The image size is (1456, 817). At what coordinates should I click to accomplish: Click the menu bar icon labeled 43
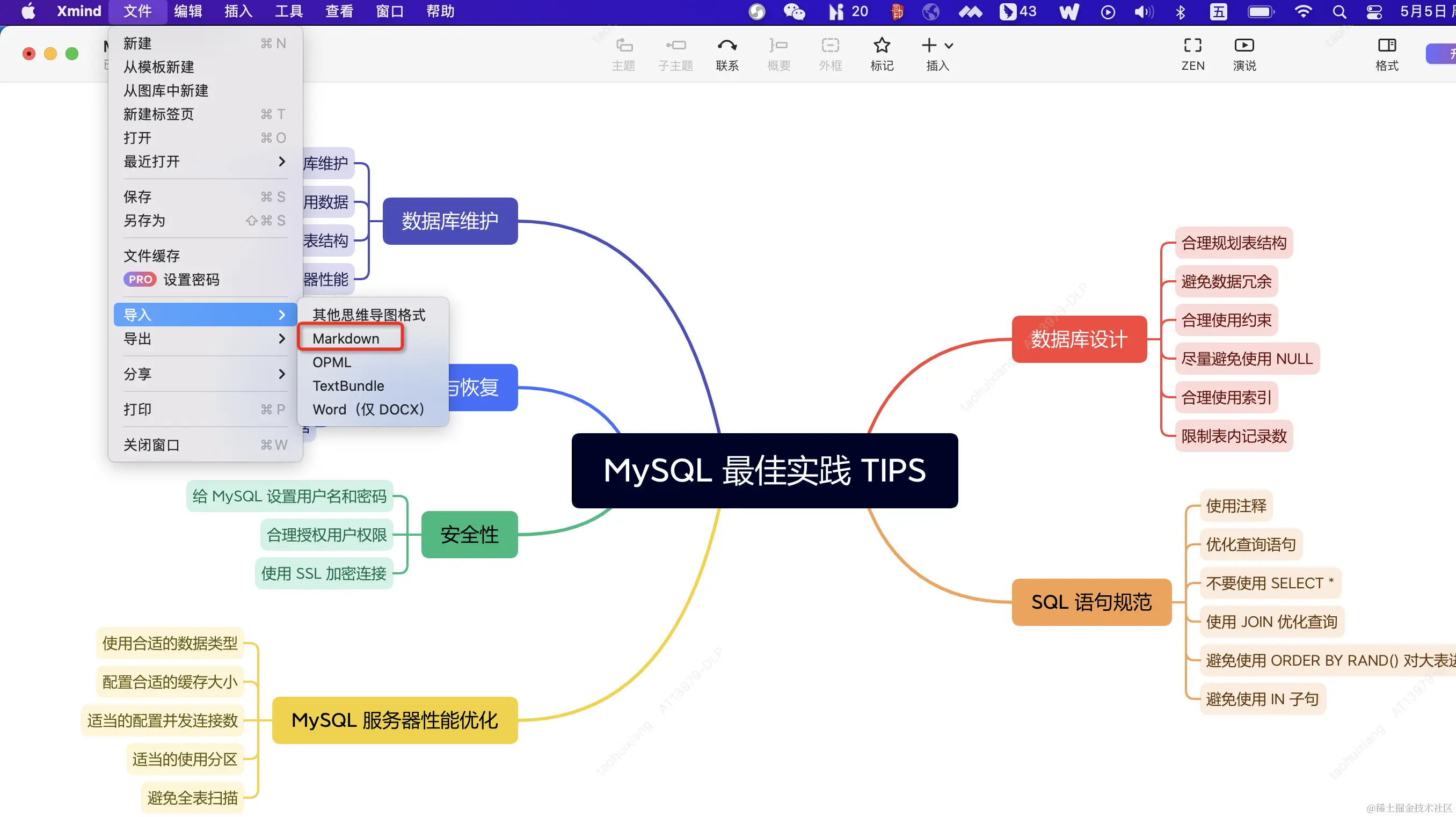[1018, 11]
